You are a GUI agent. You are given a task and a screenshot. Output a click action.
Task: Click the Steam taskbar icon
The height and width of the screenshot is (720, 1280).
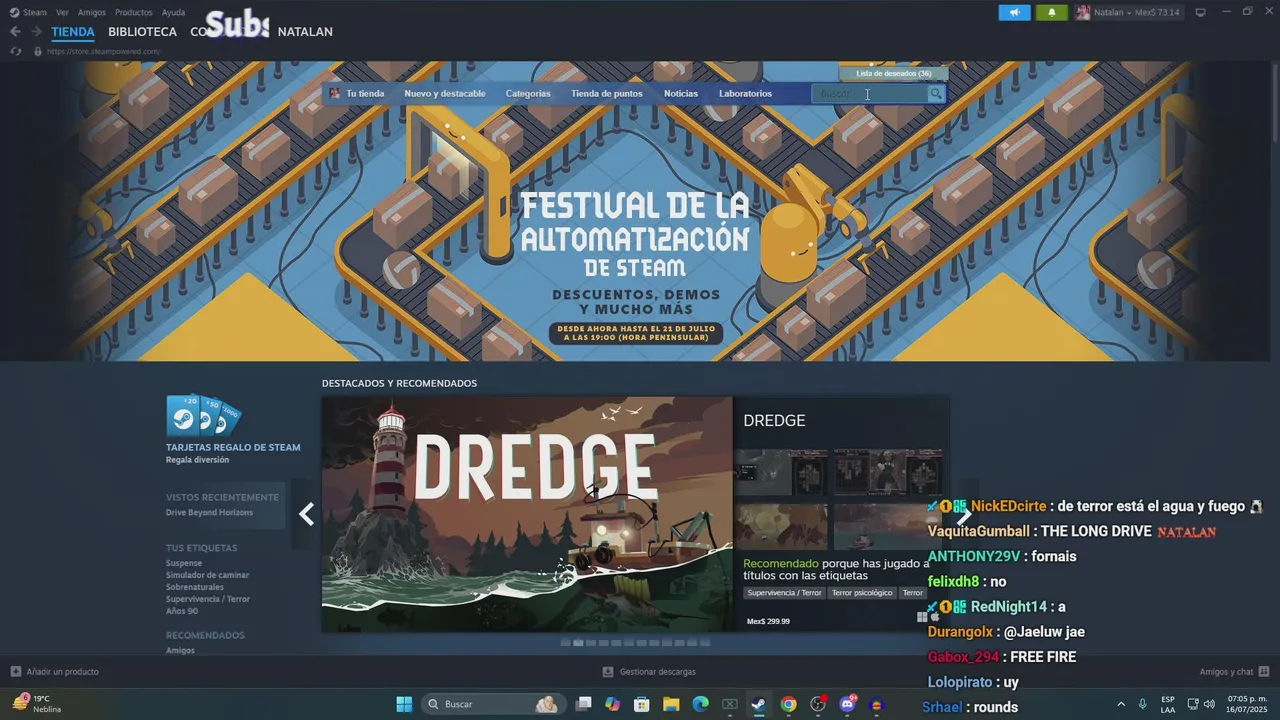(x=759, y=704)
